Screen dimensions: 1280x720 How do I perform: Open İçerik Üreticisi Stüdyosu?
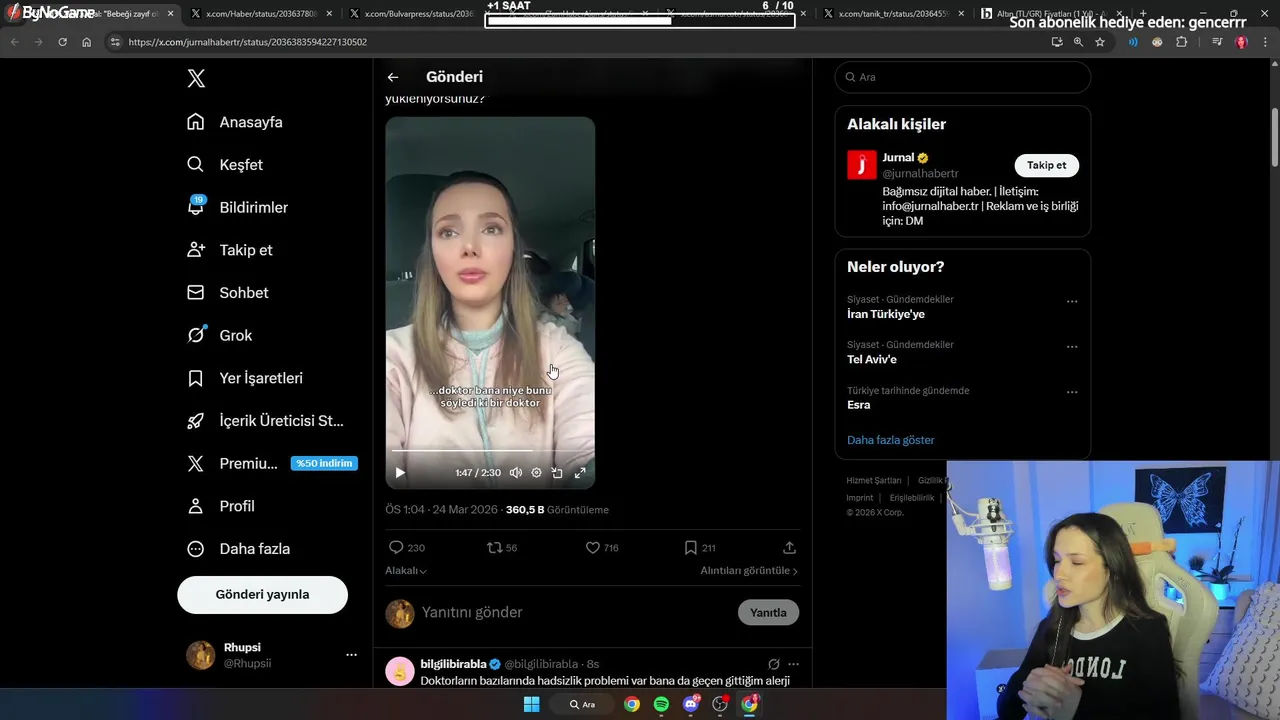pyautogui.click(x=265, y=421)
